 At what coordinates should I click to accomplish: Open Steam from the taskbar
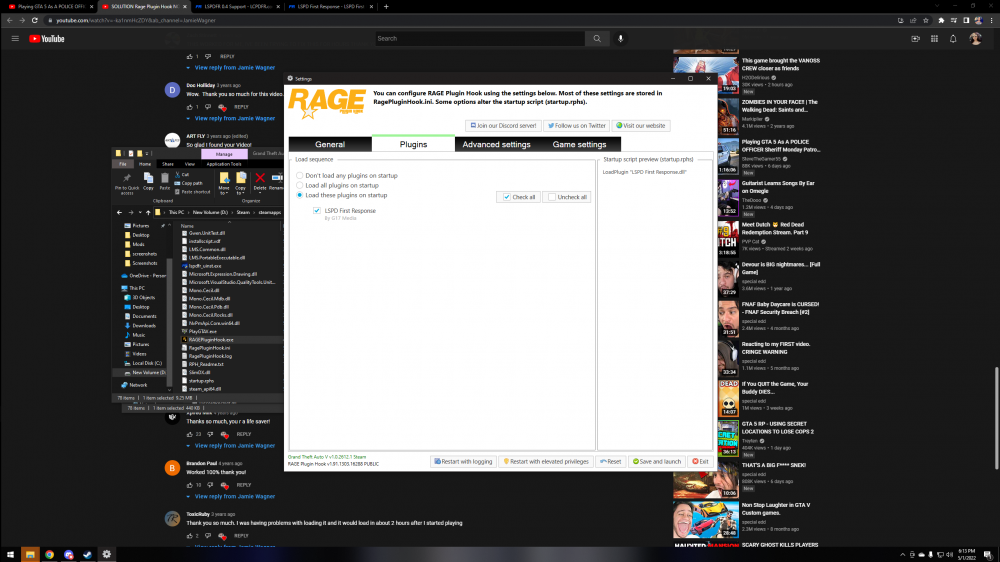coord(87,554)
